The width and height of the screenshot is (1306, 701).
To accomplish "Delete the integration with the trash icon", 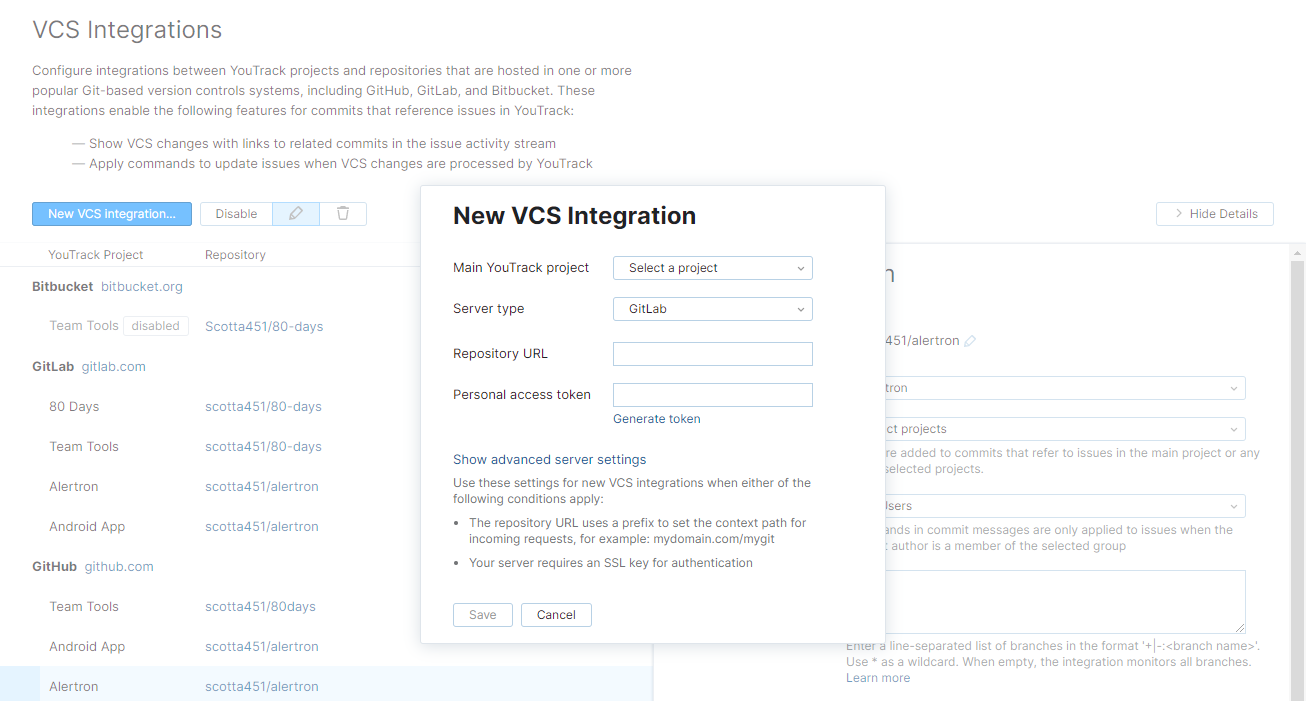I will click(x=343, y=213).
